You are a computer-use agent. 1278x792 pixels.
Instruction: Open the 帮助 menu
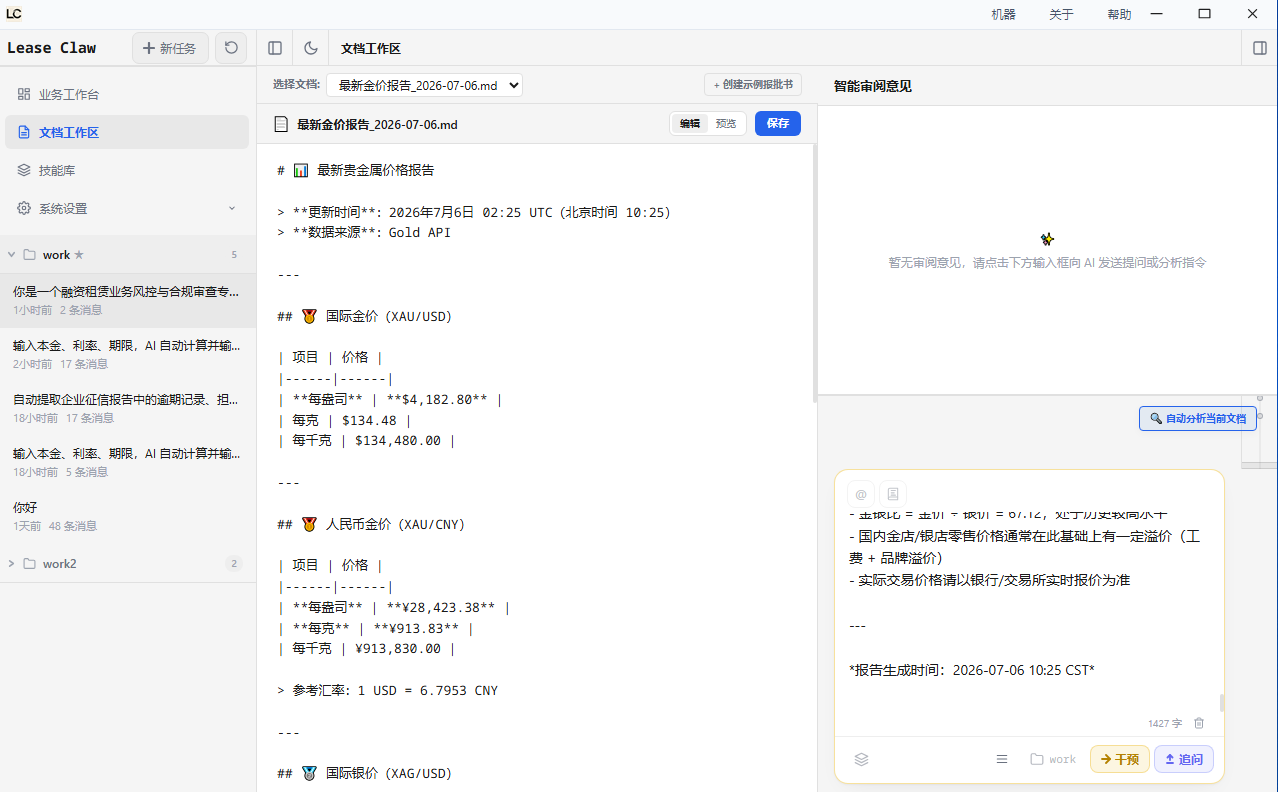tap(1119, 14)
